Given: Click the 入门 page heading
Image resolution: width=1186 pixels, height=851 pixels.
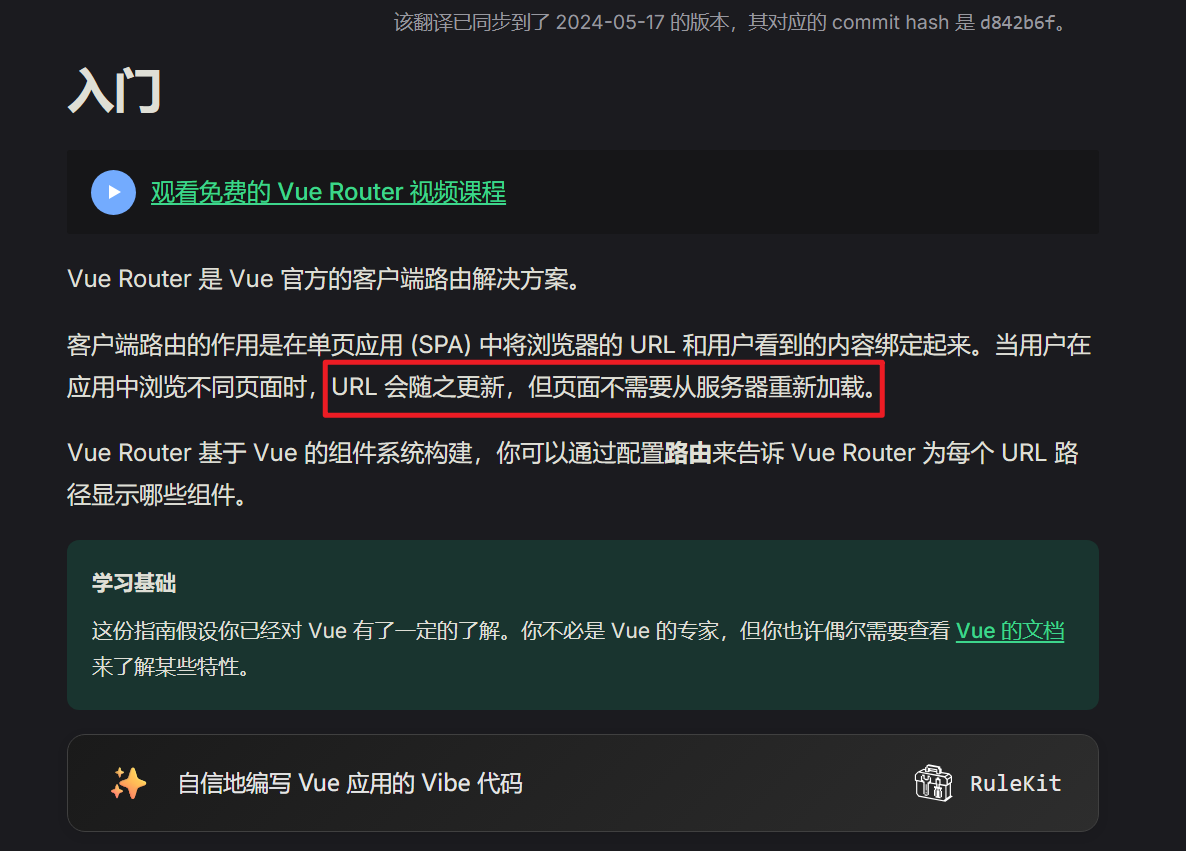Looking at the screenshot, I should [x=114, y=92].
